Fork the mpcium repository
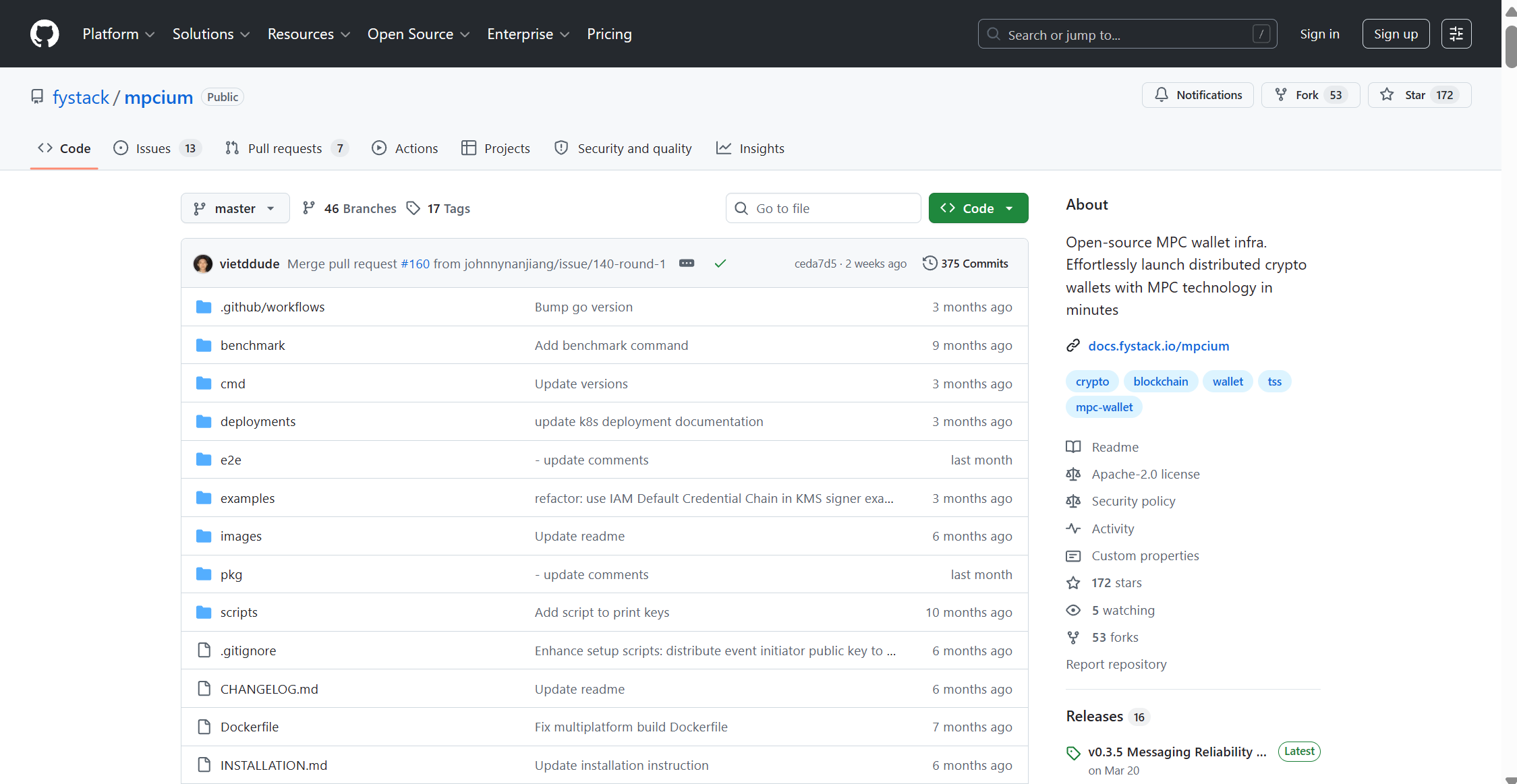The image size is (1517, 784). (1310, 95)
